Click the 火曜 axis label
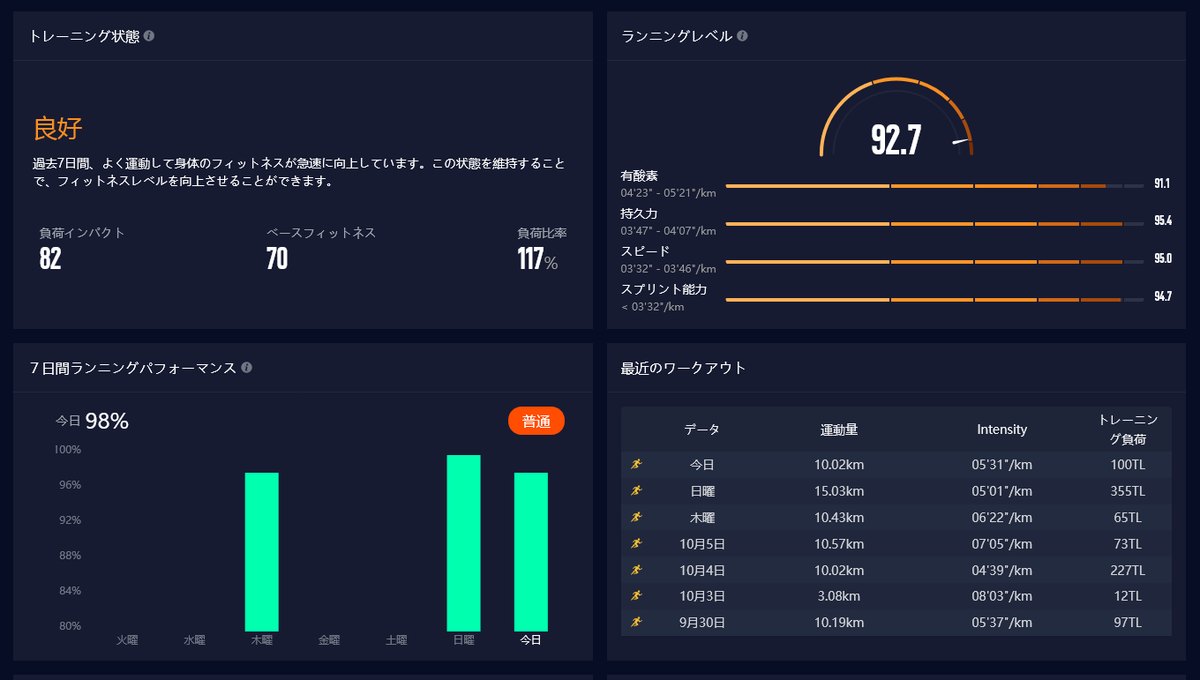This screenshot has height=680, width=1200. [127, 640]
